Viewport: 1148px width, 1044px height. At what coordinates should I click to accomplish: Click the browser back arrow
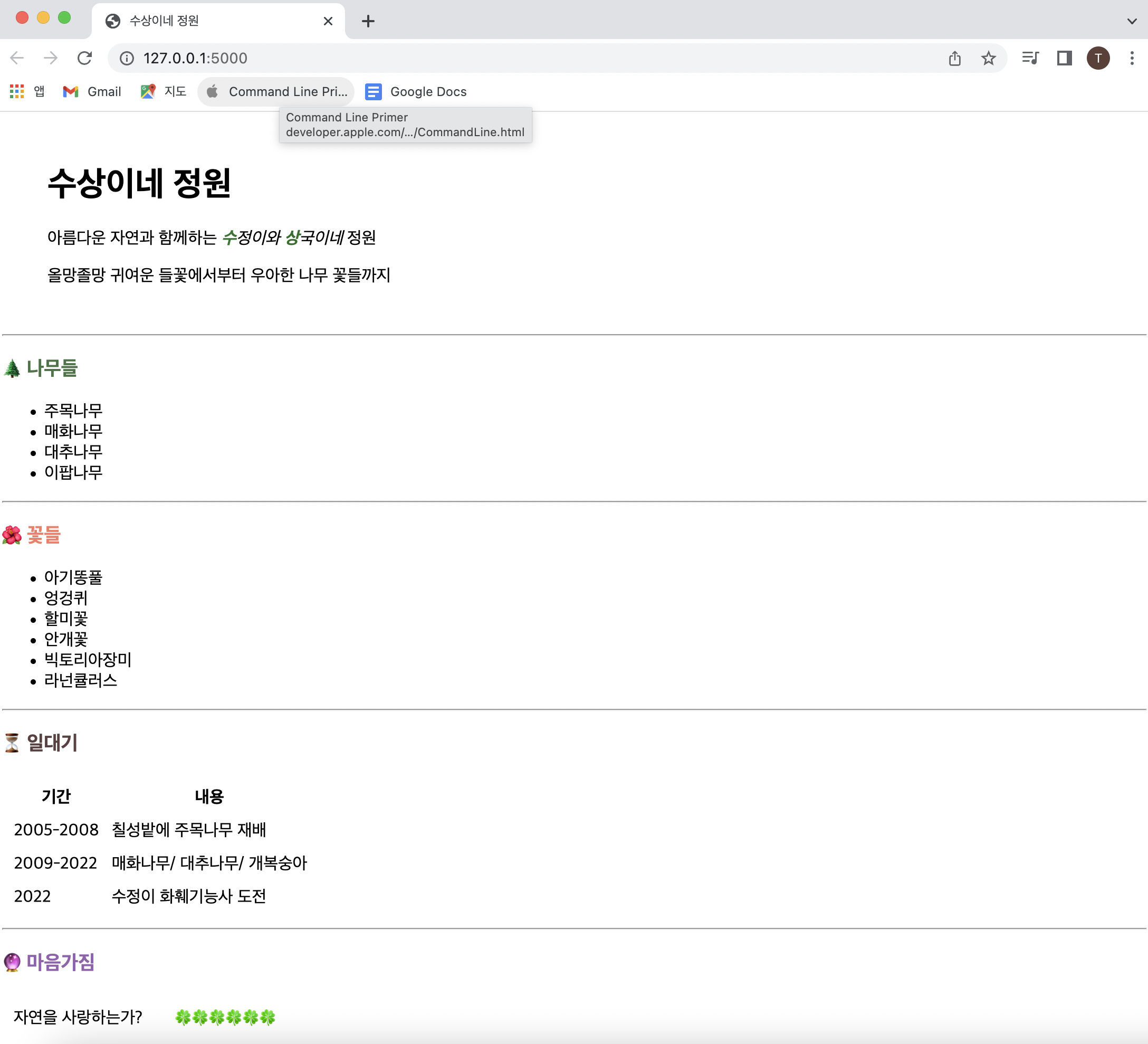tap(17, 58)
